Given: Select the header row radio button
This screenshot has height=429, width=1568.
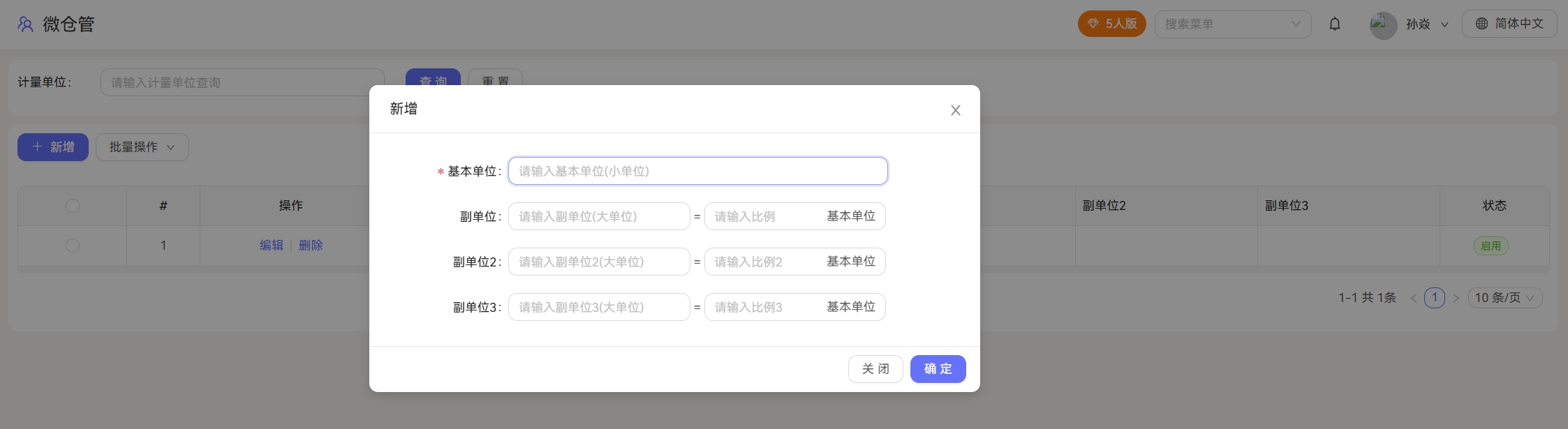Looking at the screenshot, I should 73,206.
